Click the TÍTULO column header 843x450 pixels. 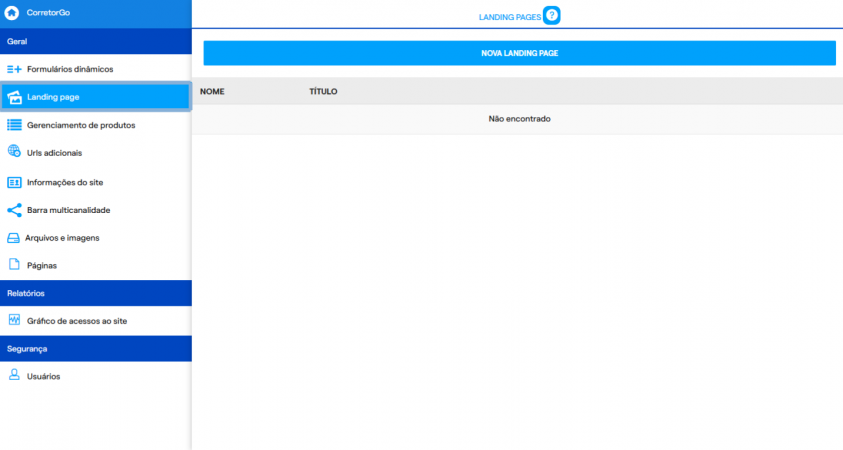[x=323, y=92]
